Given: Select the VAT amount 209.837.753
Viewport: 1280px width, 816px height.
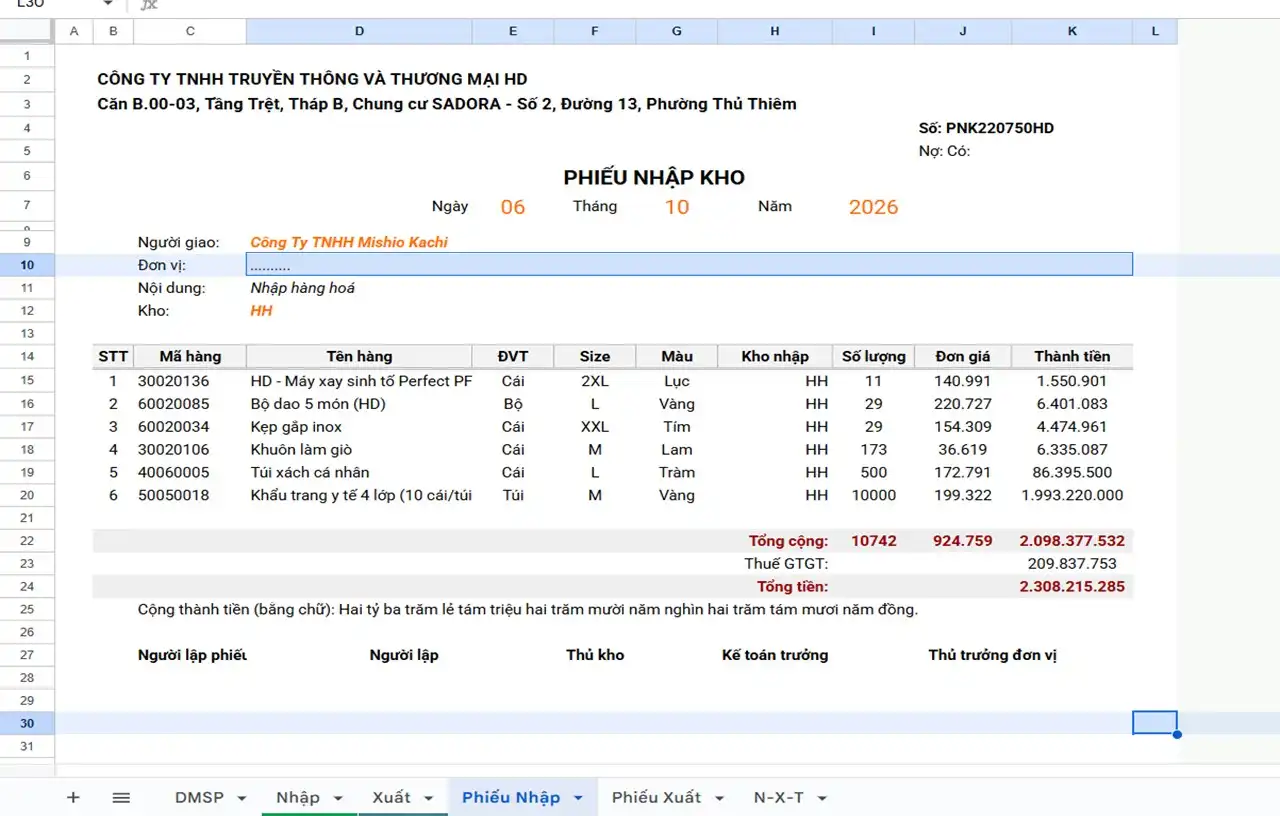Looking at the screenshot, I should coord(1072,564).
